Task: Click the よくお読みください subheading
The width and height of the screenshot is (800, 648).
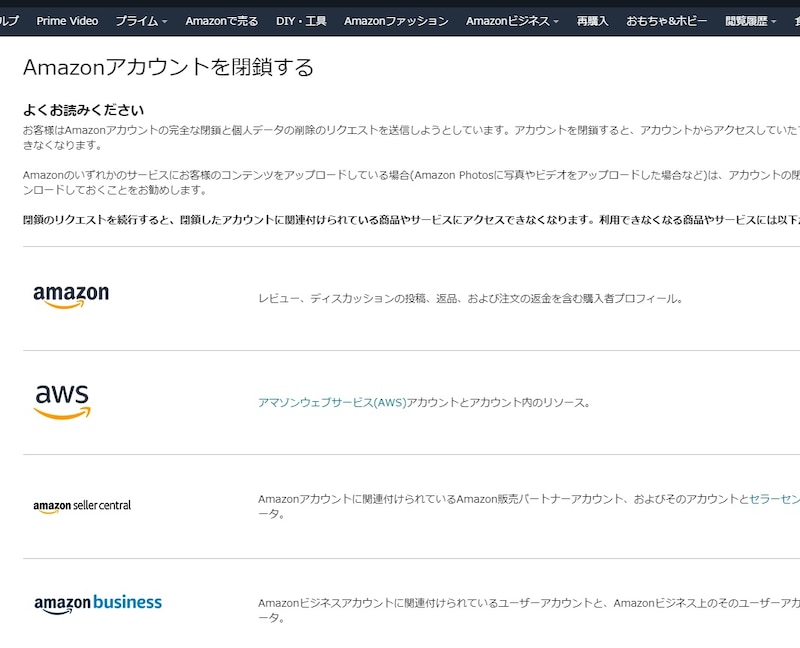Action: pos(84,110)
